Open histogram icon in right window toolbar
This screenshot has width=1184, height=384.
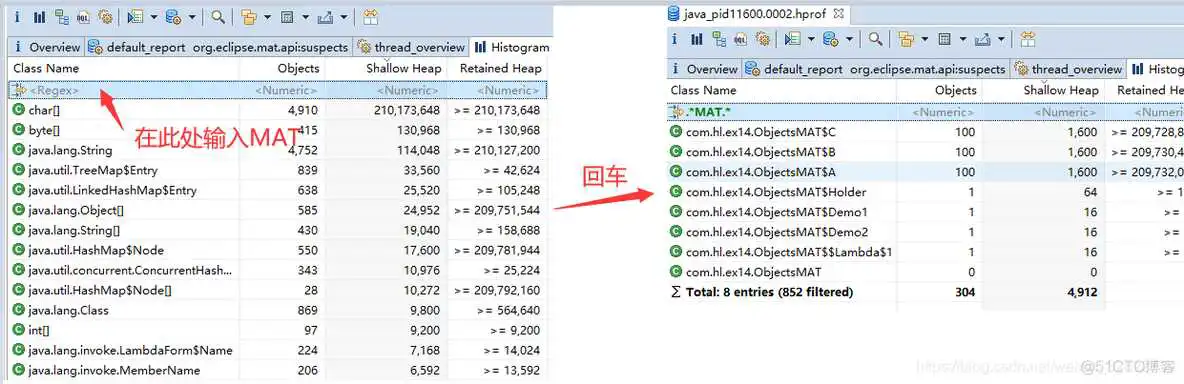[696, 38]
